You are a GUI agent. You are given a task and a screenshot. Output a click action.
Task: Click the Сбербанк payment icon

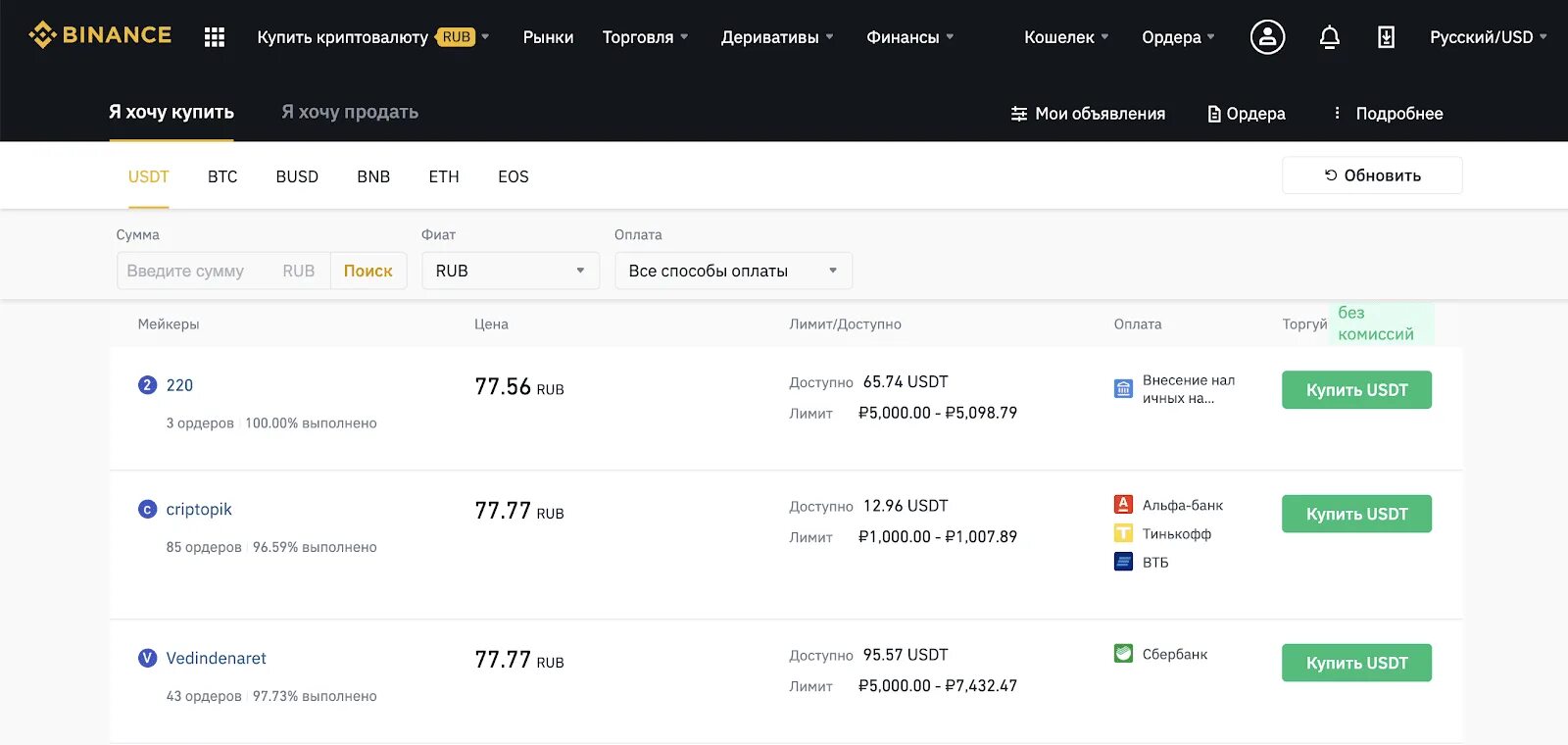point(1123,654)
